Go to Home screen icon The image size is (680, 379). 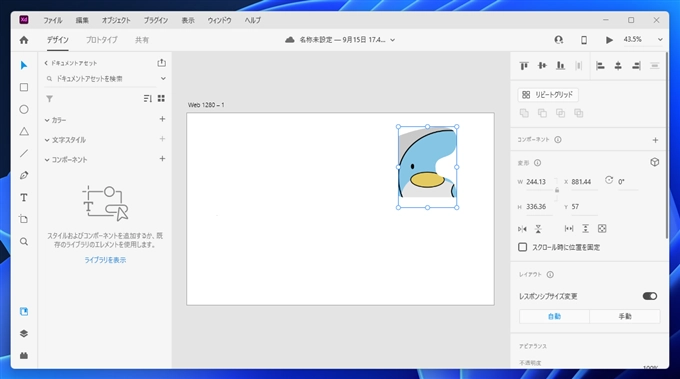coord(24,40)
